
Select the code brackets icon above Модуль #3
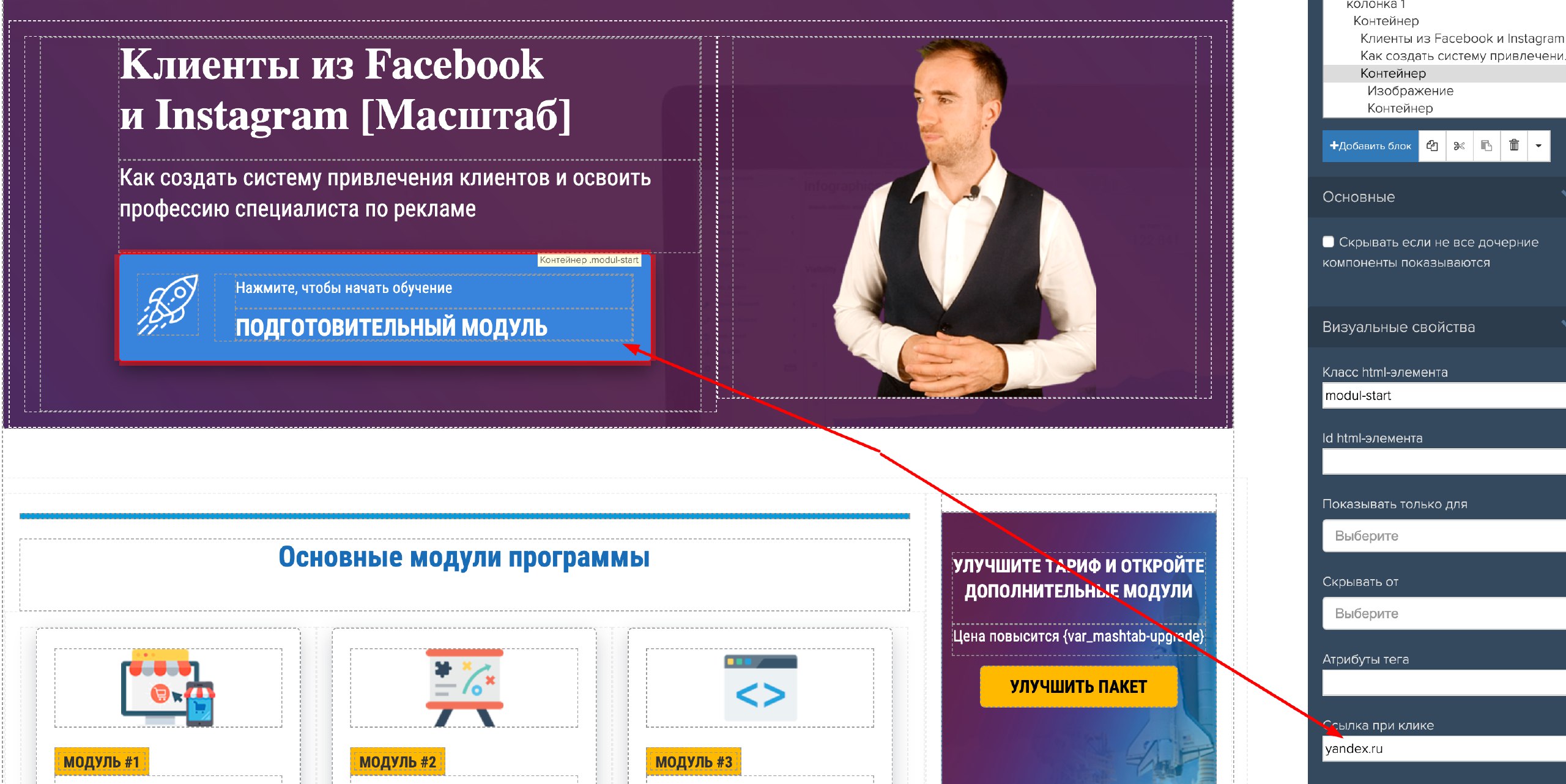point(760,688)
